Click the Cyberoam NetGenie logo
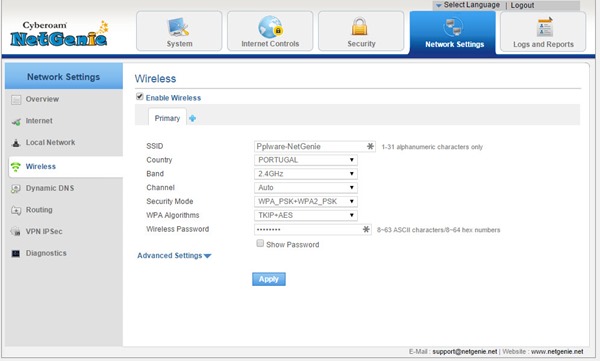The image size is (600, 361). point(59,34)
